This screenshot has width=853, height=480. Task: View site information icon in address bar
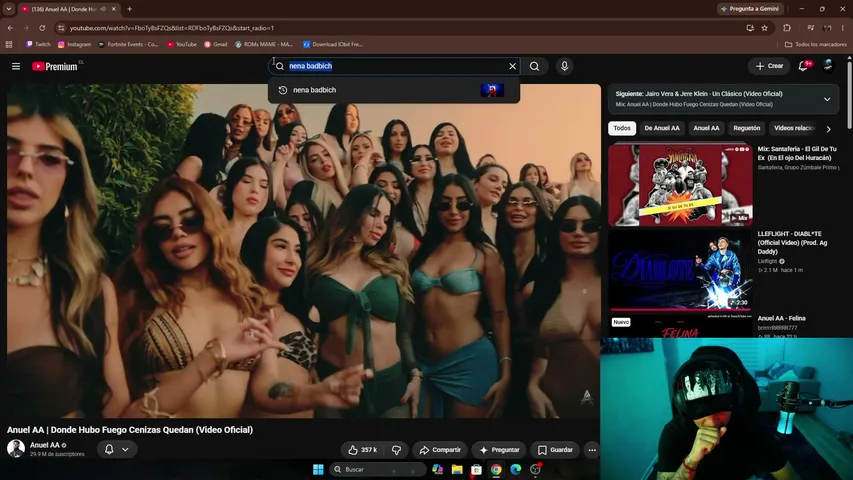(61, 28)
